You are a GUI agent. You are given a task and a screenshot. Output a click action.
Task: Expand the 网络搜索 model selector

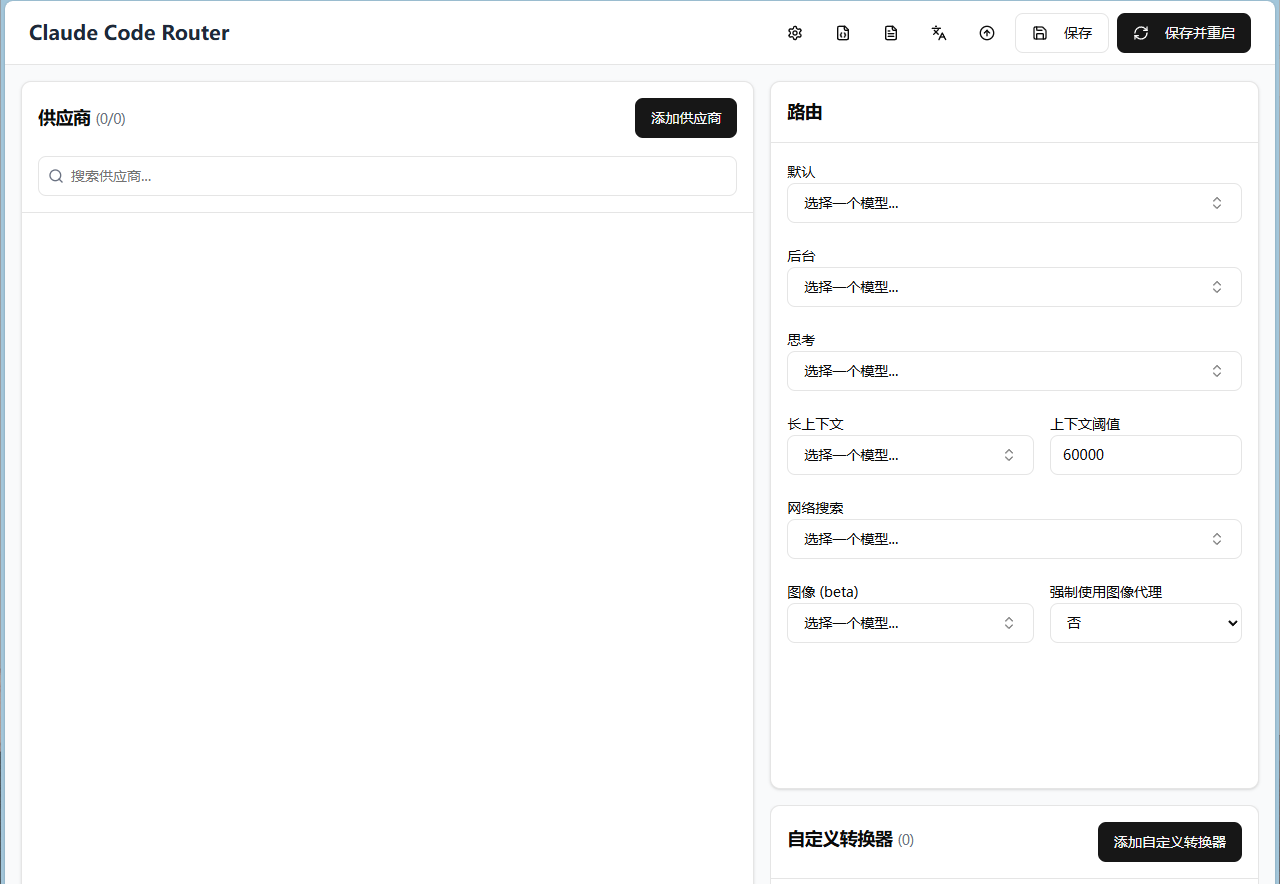tap(1014, 539)
